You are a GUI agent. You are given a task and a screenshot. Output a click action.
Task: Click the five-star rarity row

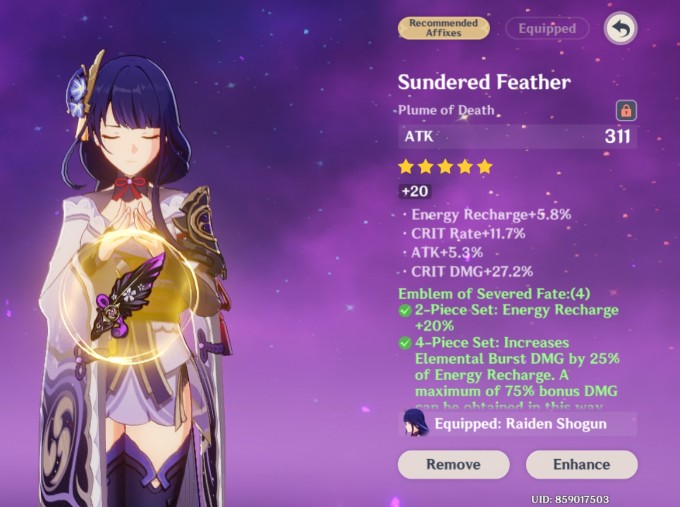pos(445,167)
